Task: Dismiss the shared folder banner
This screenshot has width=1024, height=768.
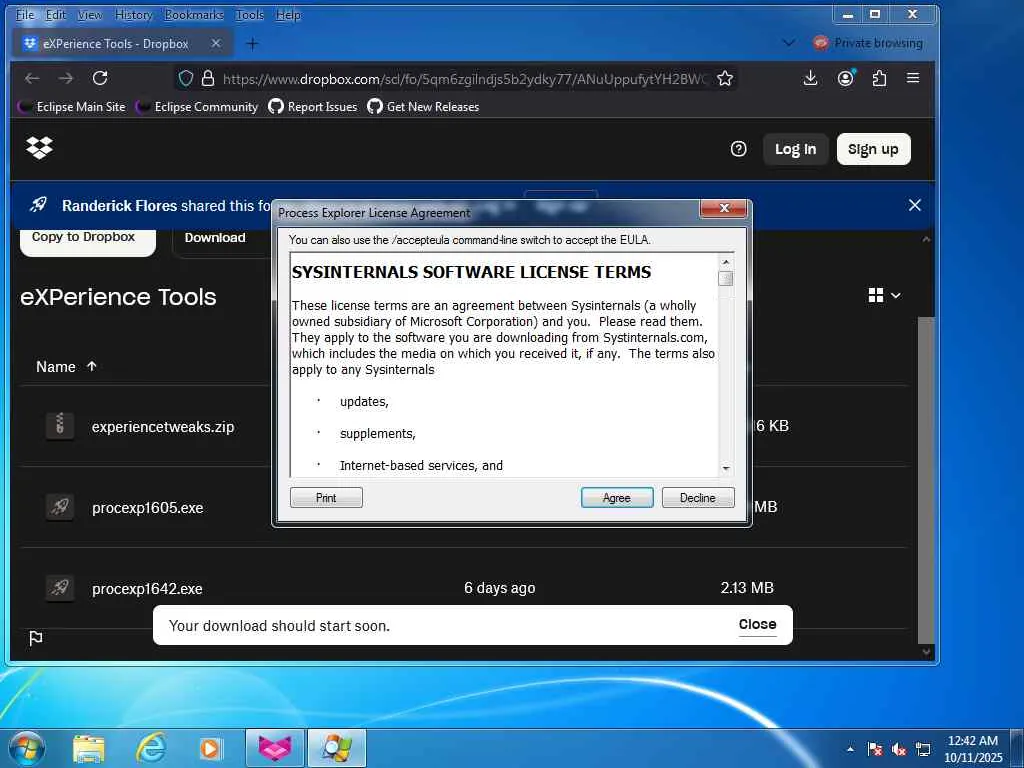Action: click(914, 205)
